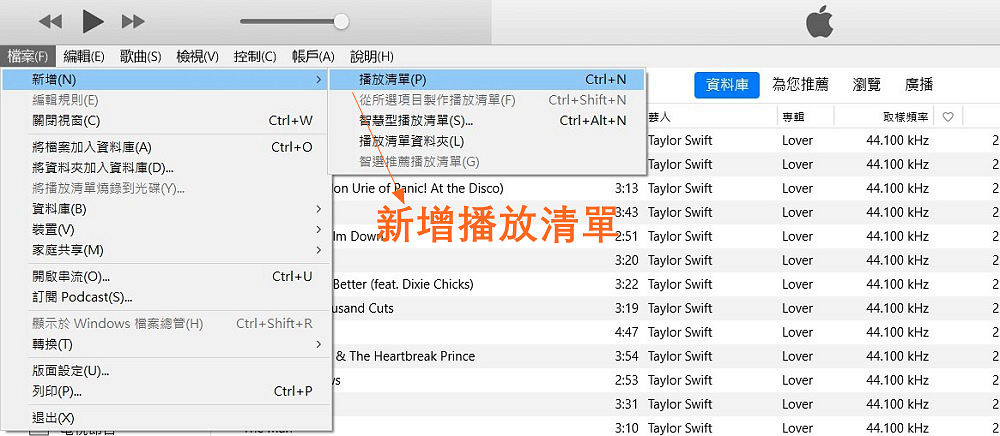This screenshot has height=436, width=1000.
Task: Select 播放清單(P) to create new playlist
Action: point(392,79)
